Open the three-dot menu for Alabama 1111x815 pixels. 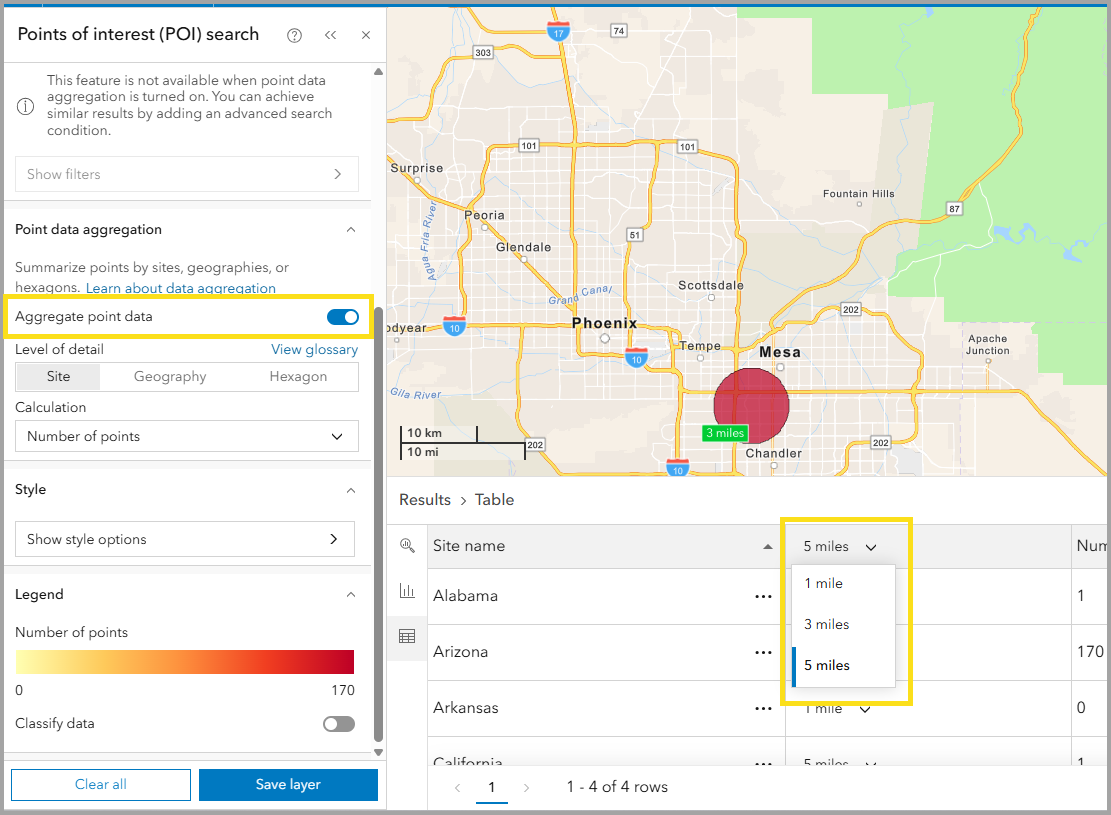coord(764,596)
